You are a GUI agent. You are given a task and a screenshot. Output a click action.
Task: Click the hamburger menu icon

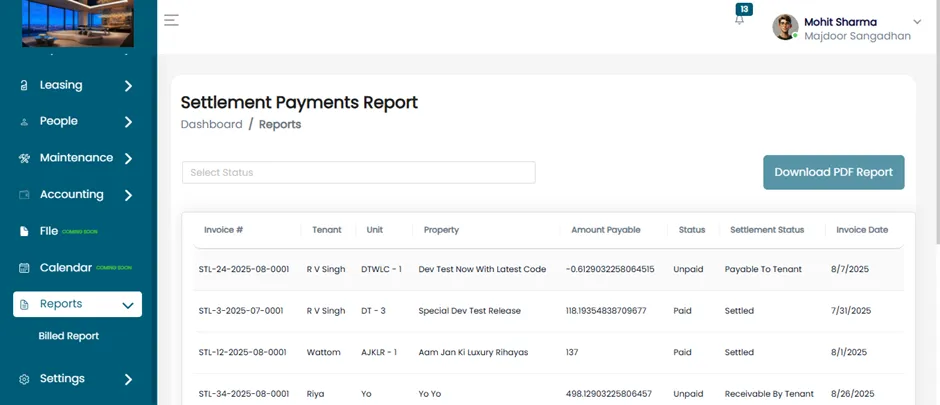[x=171, y=20]
